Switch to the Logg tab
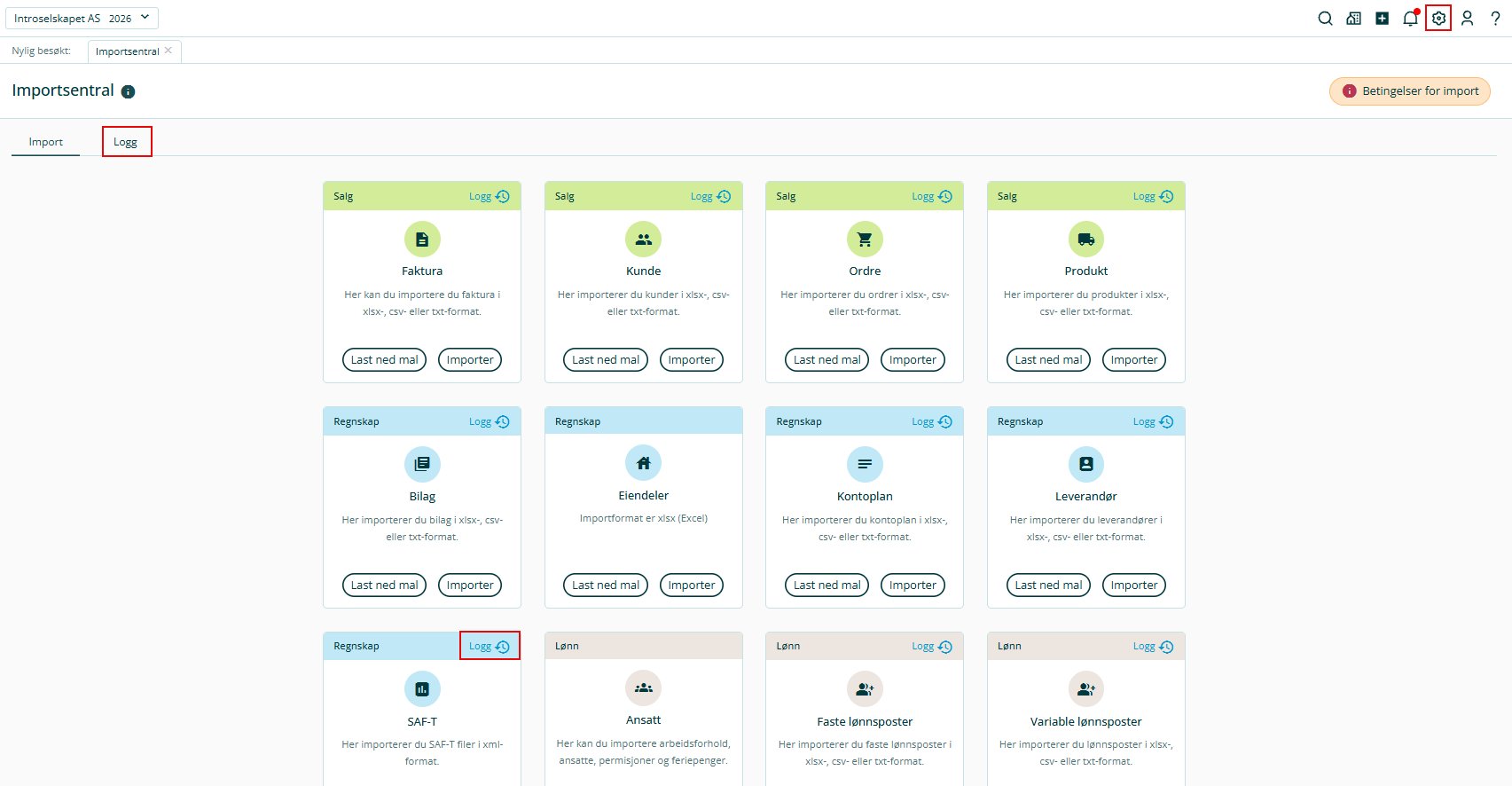This screenshot has height=786, width=1512. point(126,142)
